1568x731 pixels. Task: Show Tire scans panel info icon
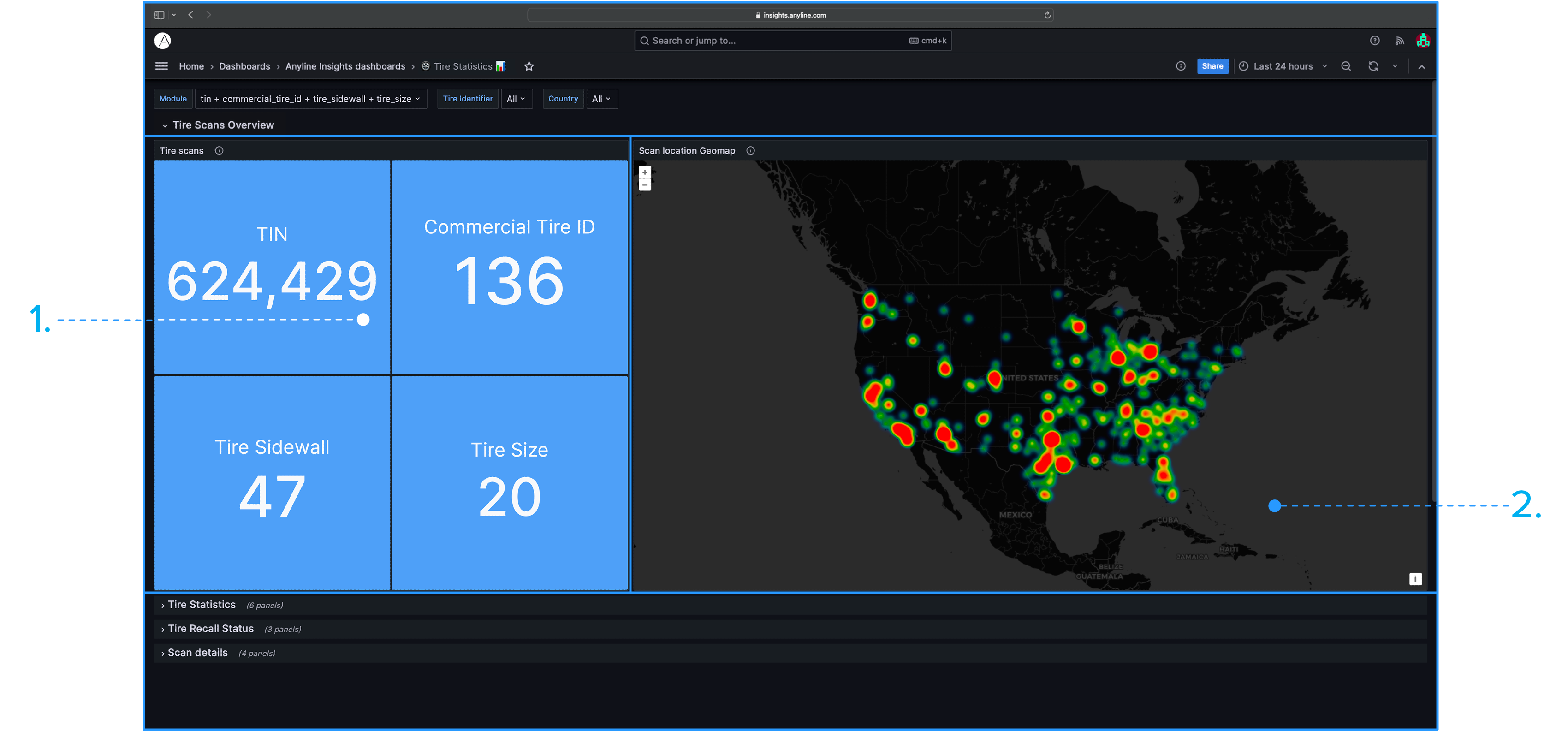click(219, 150)
